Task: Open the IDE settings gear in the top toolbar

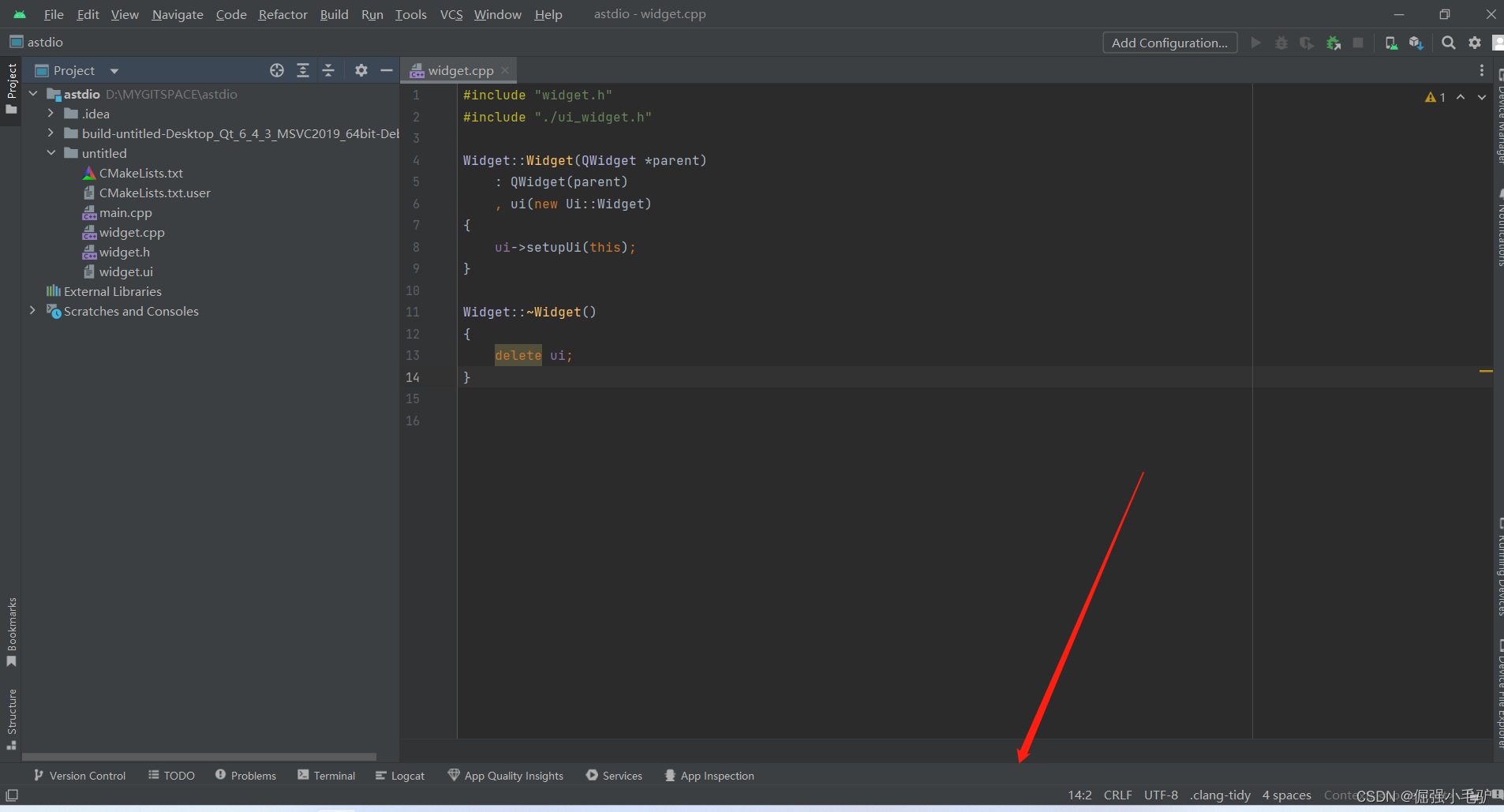Action: click(x=1474, y=43)
